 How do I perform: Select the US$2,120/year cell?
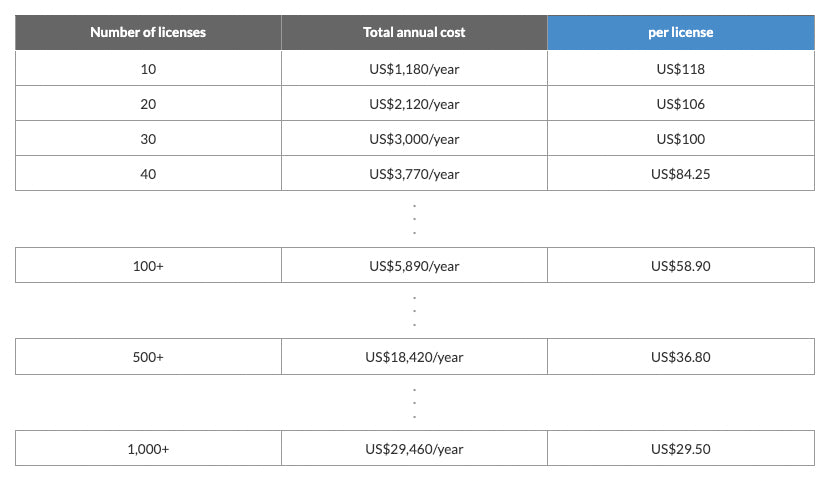click(414, 104)
